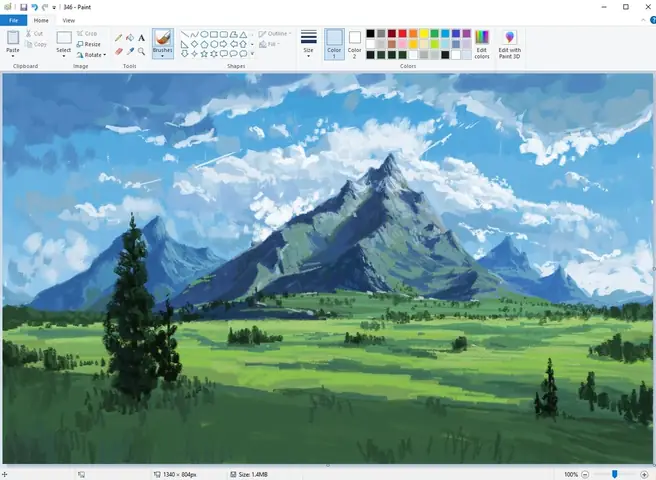Viewport: 656px width, 480px height.
Task: Switch to the View tab
Action: 69,20
